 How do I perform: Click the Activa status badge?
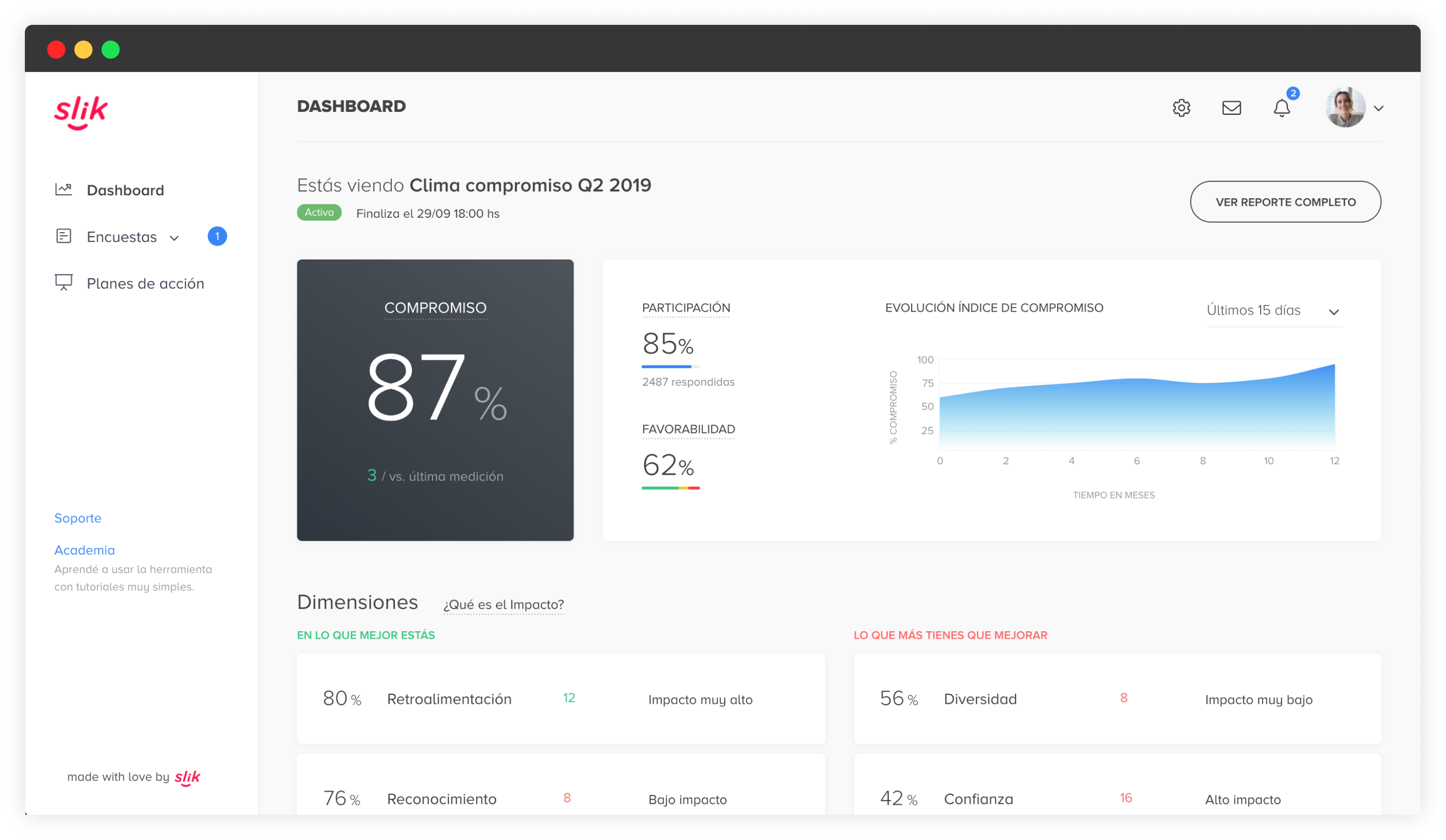[319, 212]
